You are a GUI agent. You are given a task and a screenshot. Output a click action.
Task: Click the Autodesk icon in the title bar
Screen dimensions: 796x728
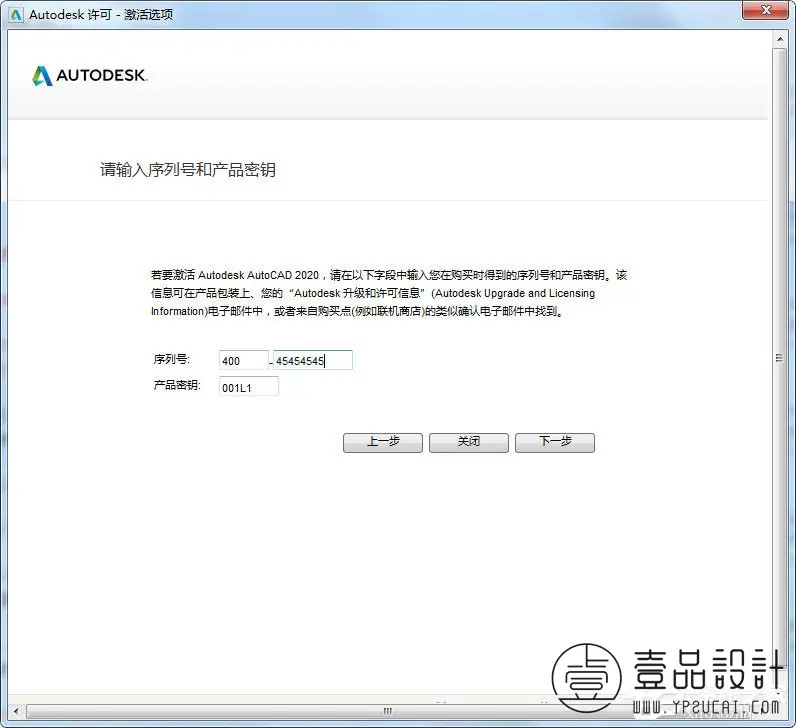[x=16, y=15]
